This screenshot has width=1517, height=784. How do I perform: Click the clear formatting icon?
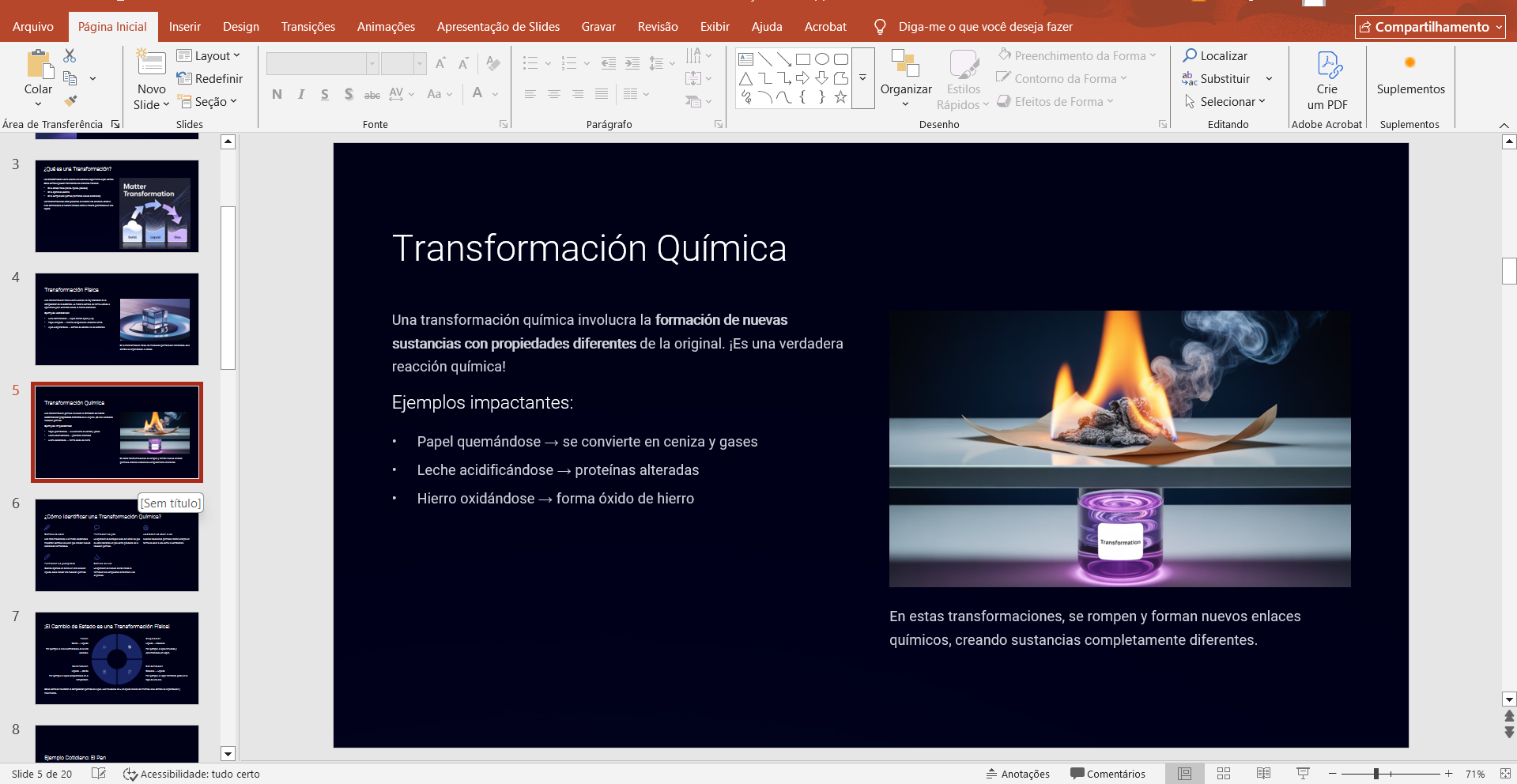click(493, 63)
